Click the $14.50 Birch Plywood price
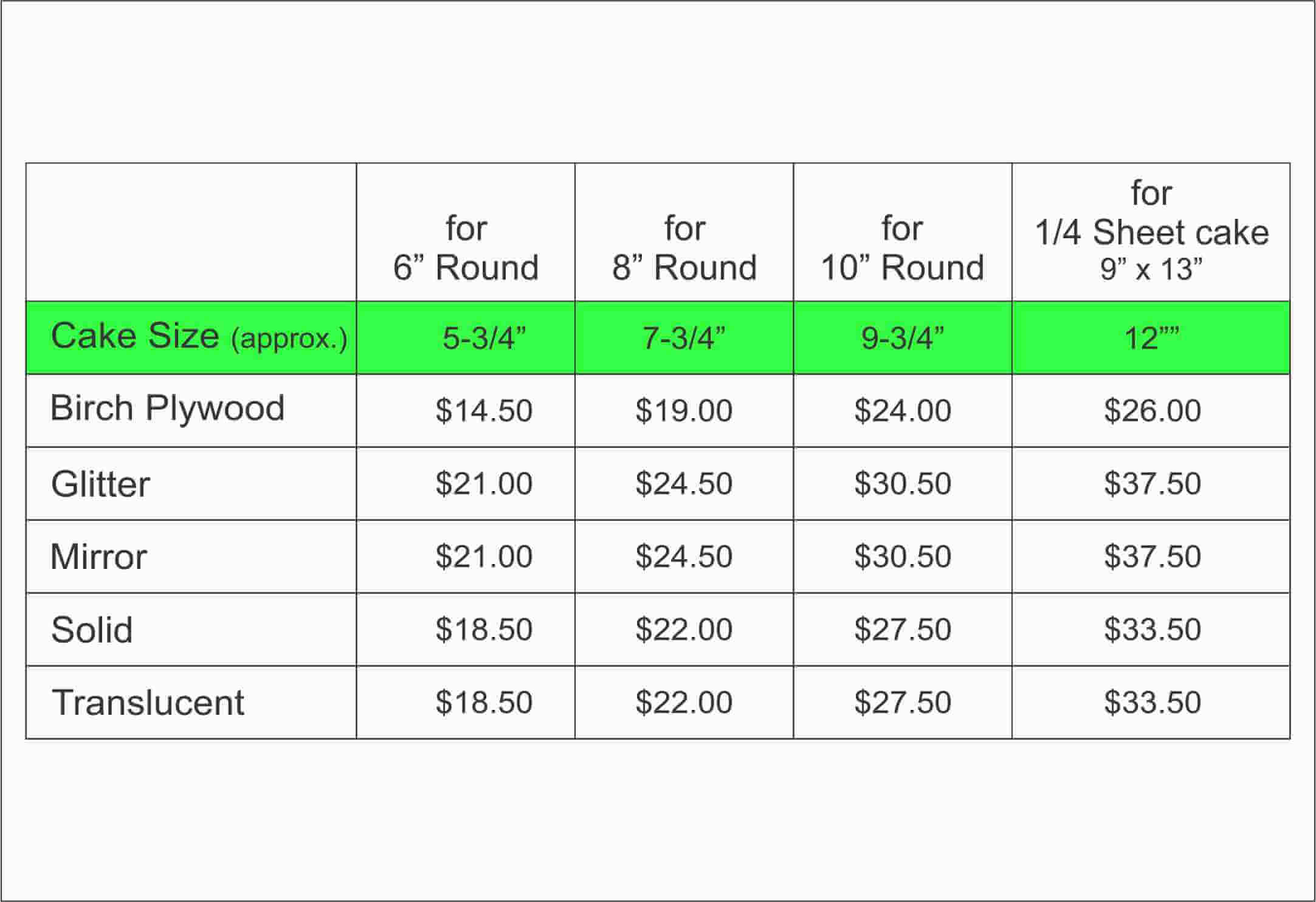This screenshot has width=1316, height=902. [484, 410]
